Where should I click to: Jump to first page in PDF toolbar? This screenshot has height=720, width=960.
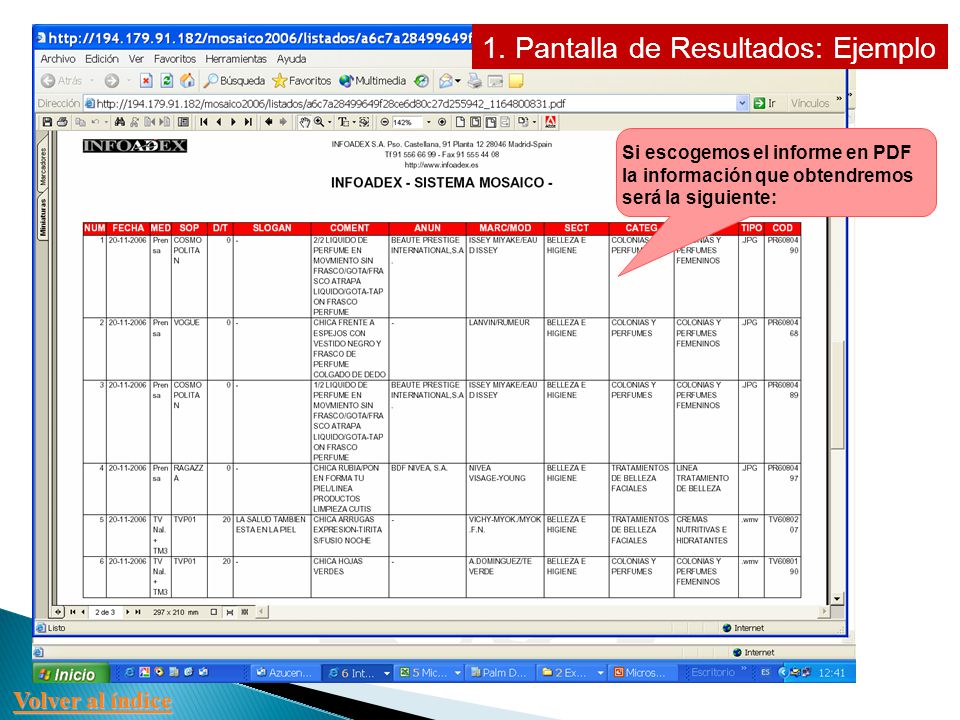[x=204, y=122]
